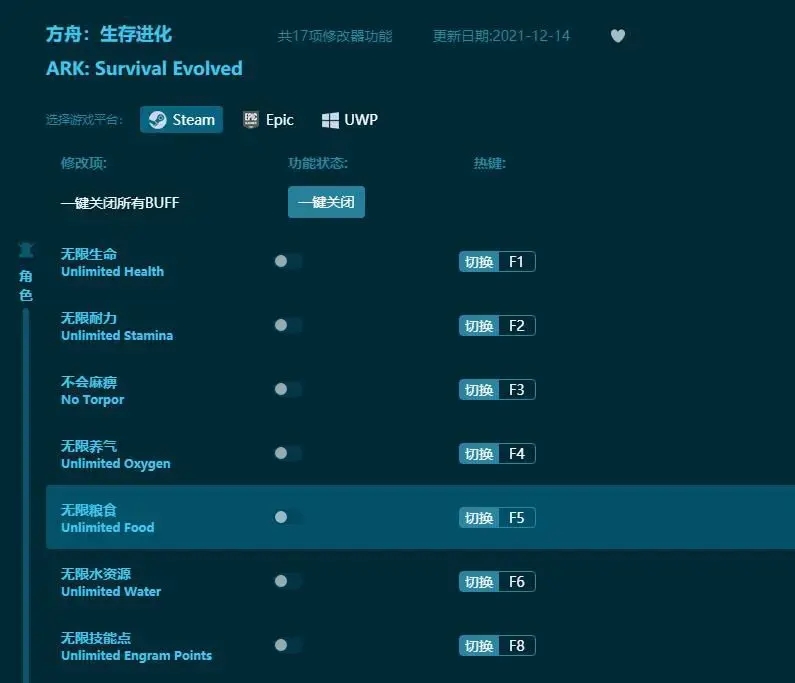Toggle Unlimited Food switch
The height and width of the screenshot is (683, 795).
click(288, 517)
